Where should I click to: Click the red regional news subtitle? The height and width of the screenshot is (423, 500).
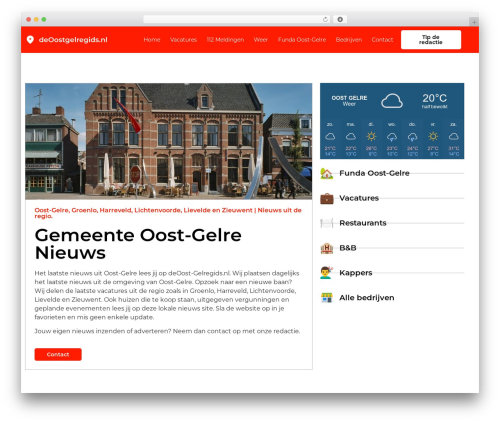[x=168, y=213]
